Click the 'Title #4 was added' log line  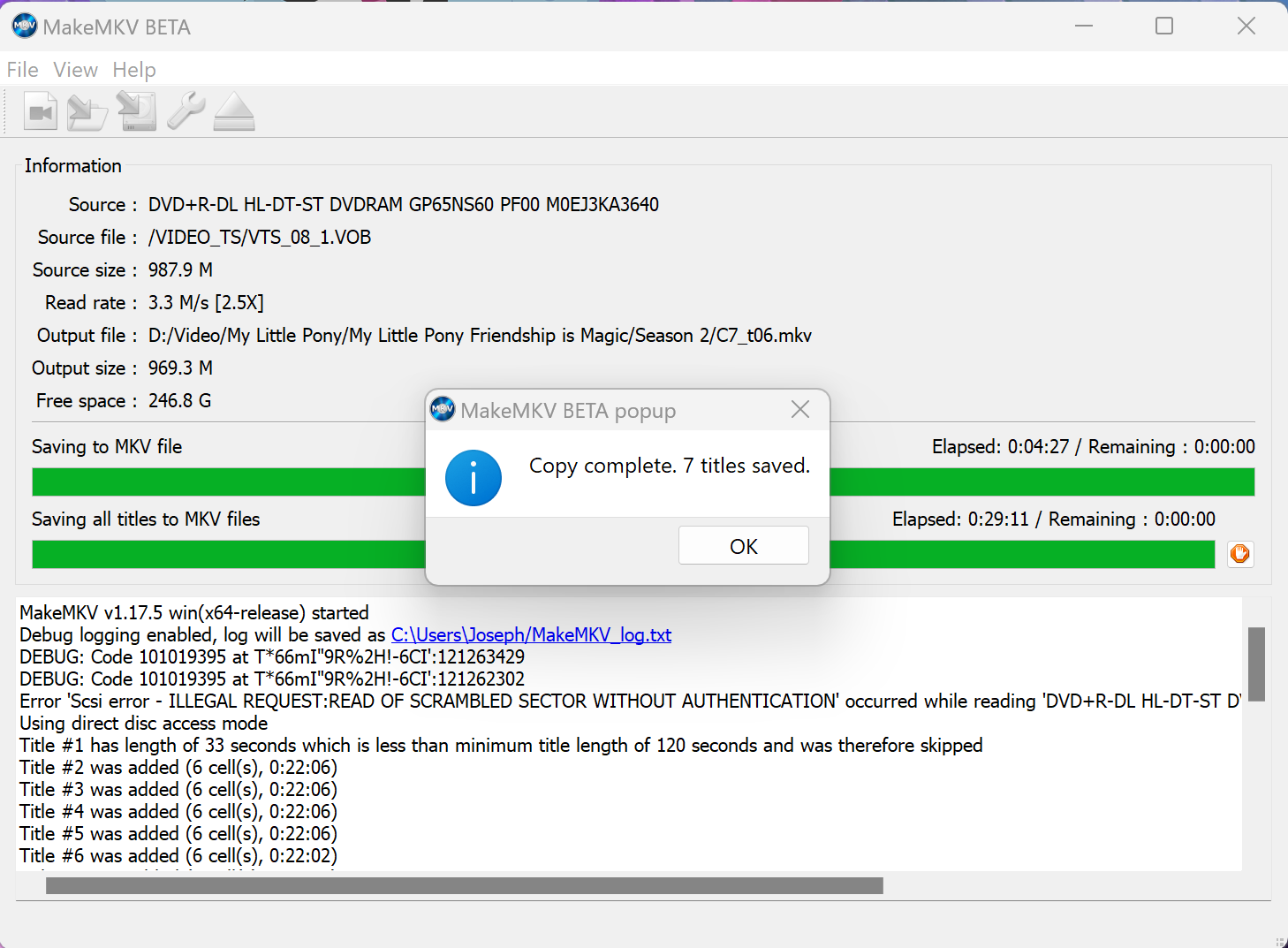(178, 811)
